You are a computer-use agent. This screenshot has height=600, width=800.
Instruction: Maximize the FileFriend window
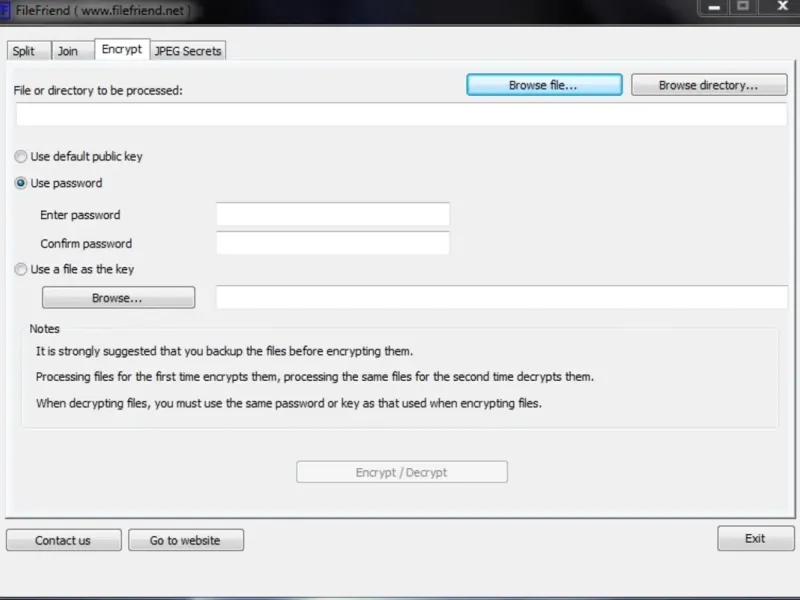click(743, 7)
